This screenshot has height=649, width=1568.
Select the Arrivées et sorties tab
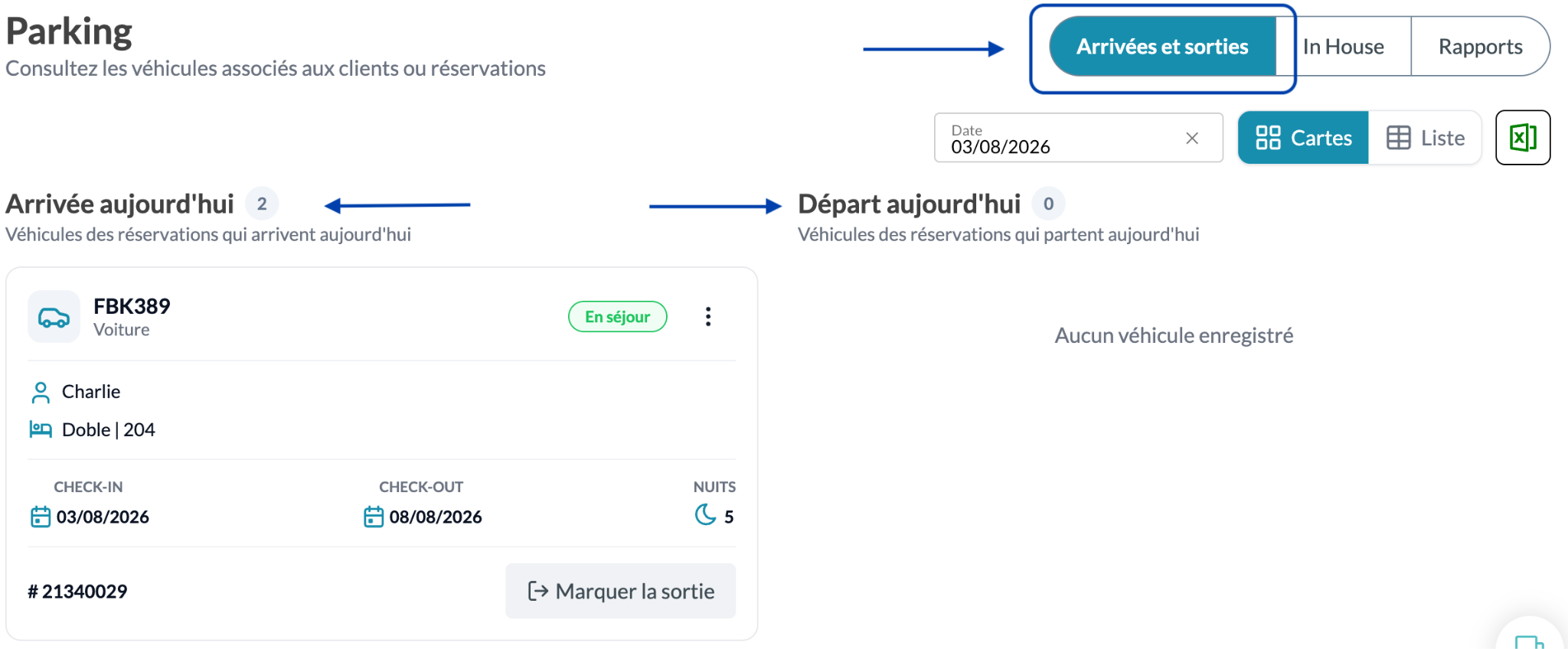point(1162,47)
